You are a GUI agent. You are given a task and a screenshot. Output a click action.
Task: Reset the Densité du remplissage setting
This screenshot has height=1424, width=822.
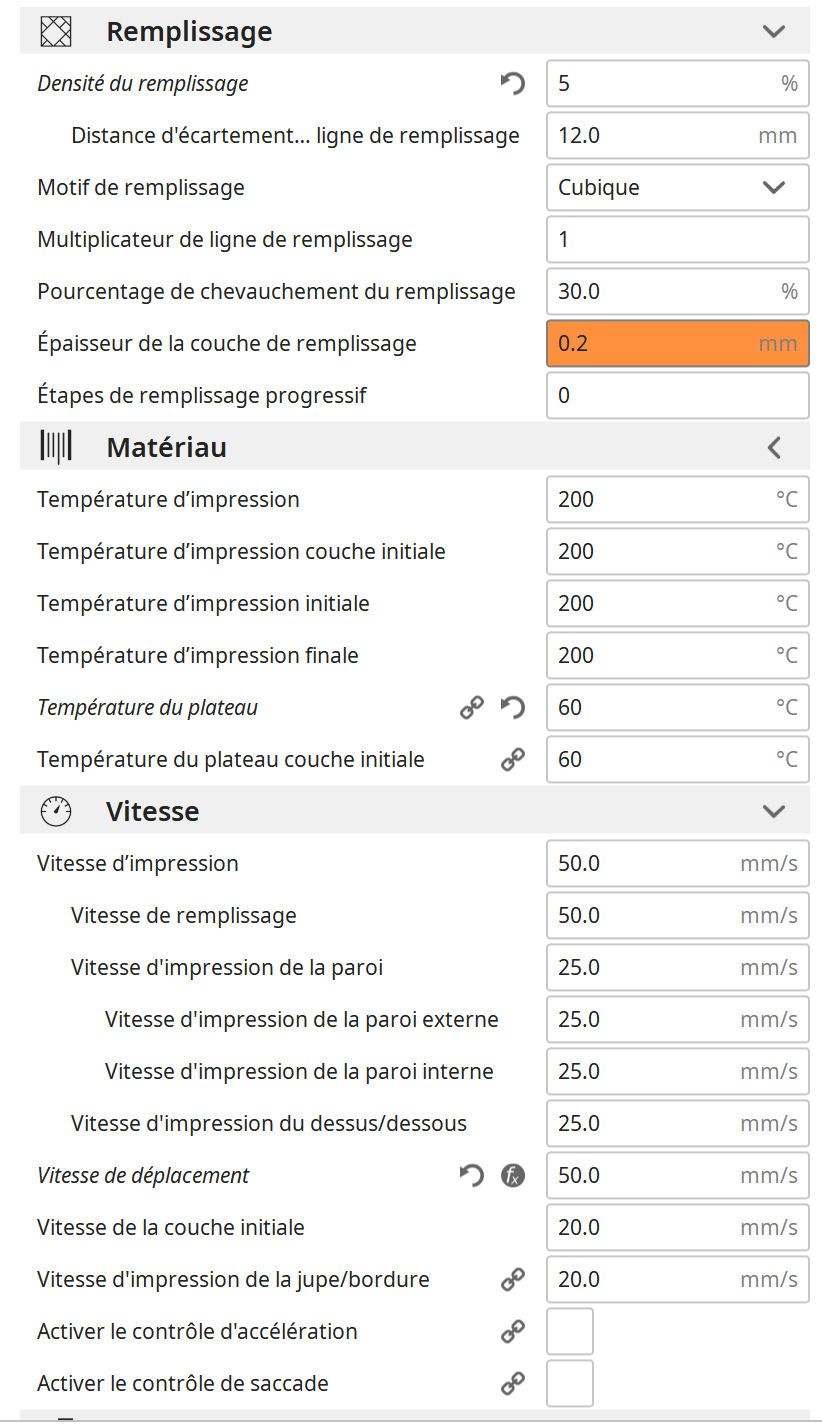click(x=512, y=84)
